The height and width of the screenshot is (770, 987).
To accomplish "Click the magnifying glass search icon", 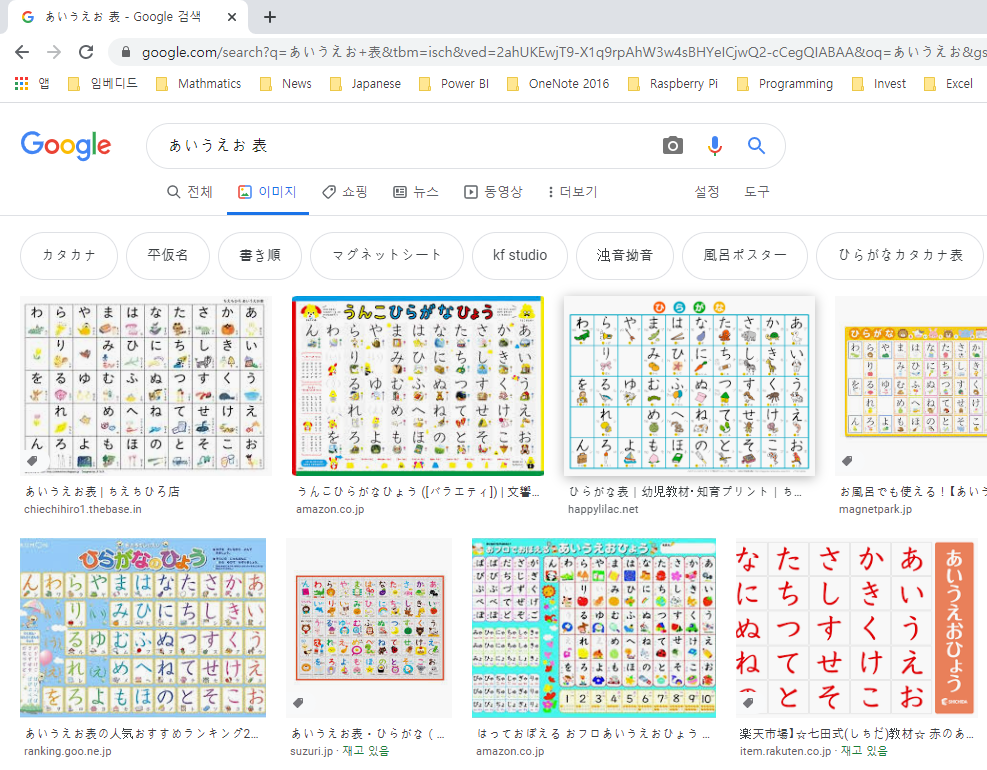I will [x=757, y=145].
